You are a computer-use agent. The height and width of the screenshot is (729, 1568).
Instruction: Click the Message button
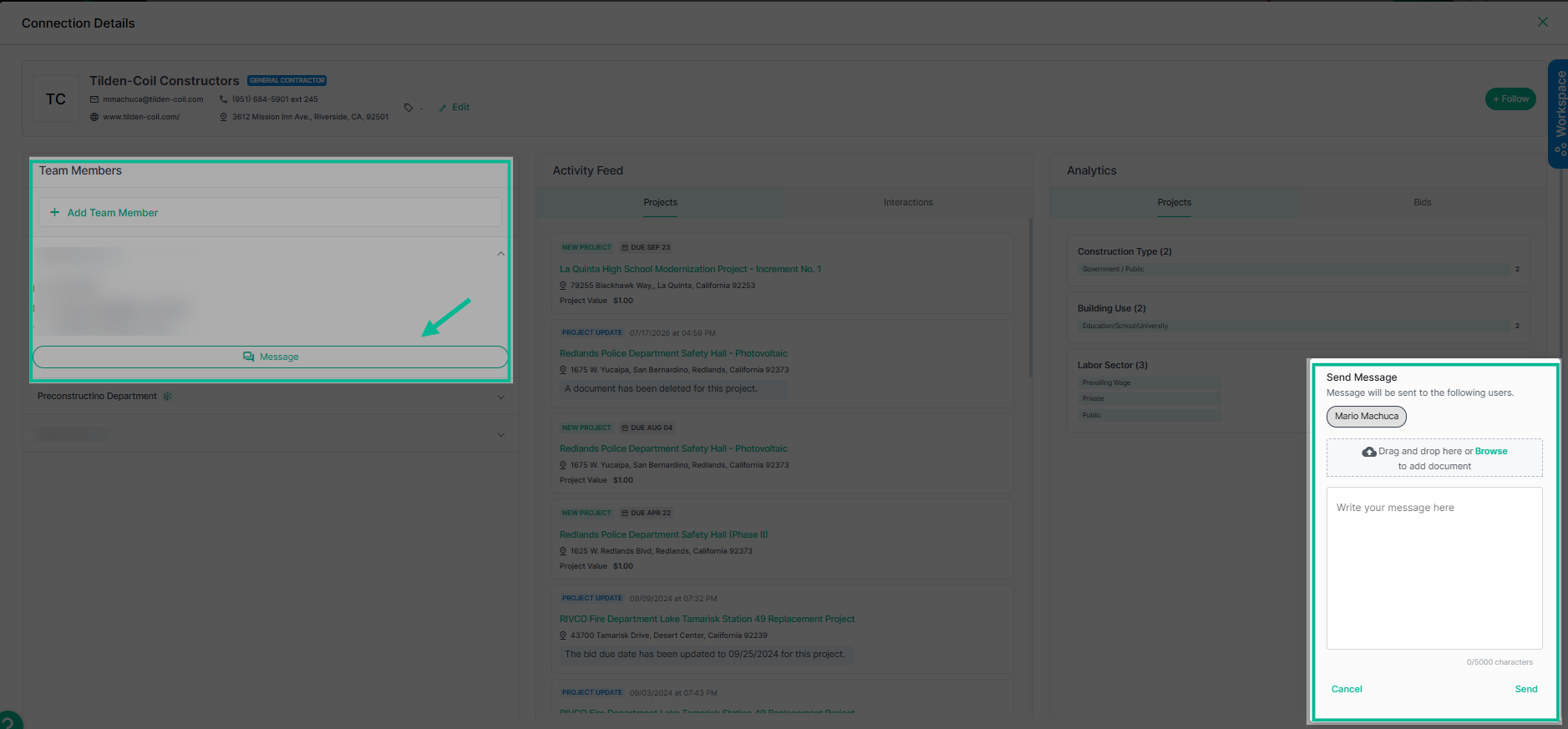(271, 357)
